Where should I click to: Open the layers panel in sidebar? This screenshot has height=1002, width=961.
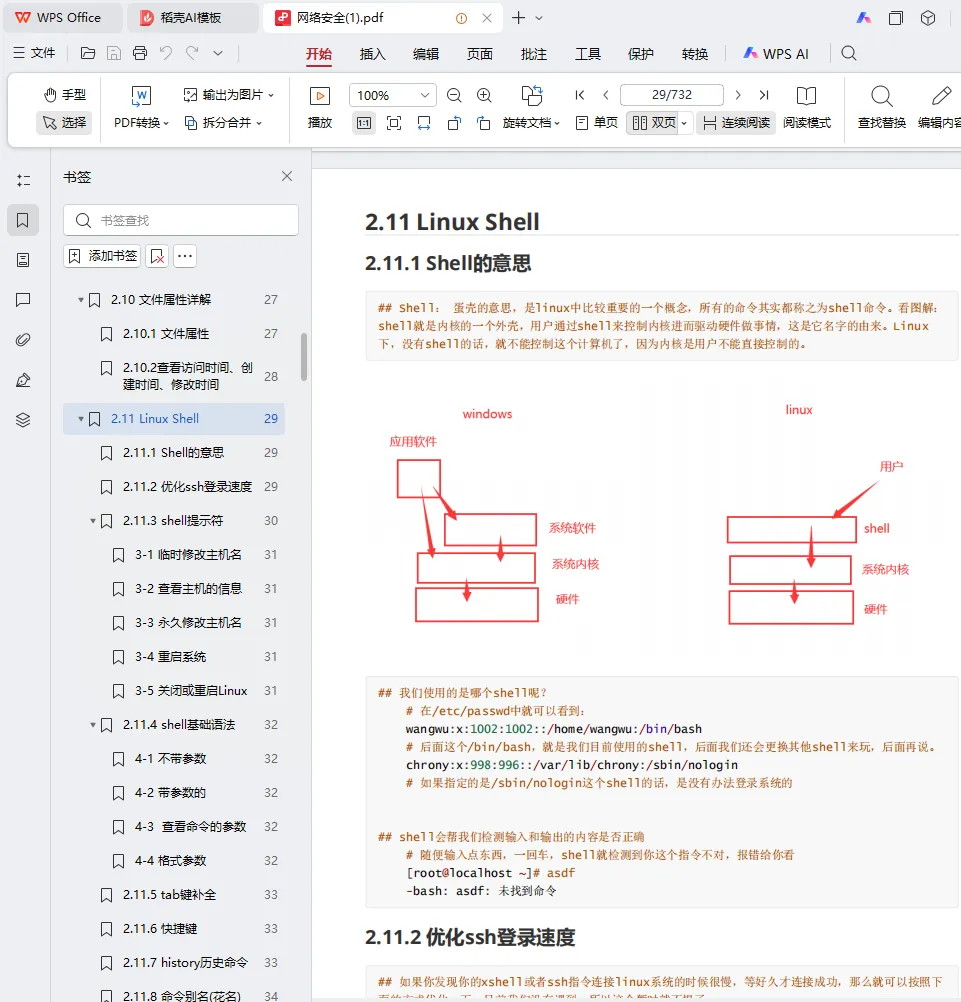pyautogui.click(x=23, y=420)
